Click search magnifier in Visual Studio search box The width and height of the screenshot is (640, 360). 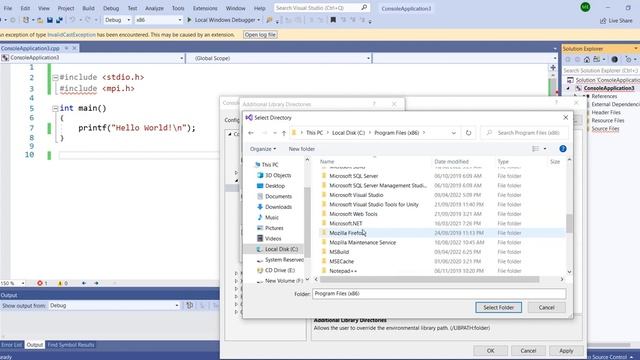point(364,8)
